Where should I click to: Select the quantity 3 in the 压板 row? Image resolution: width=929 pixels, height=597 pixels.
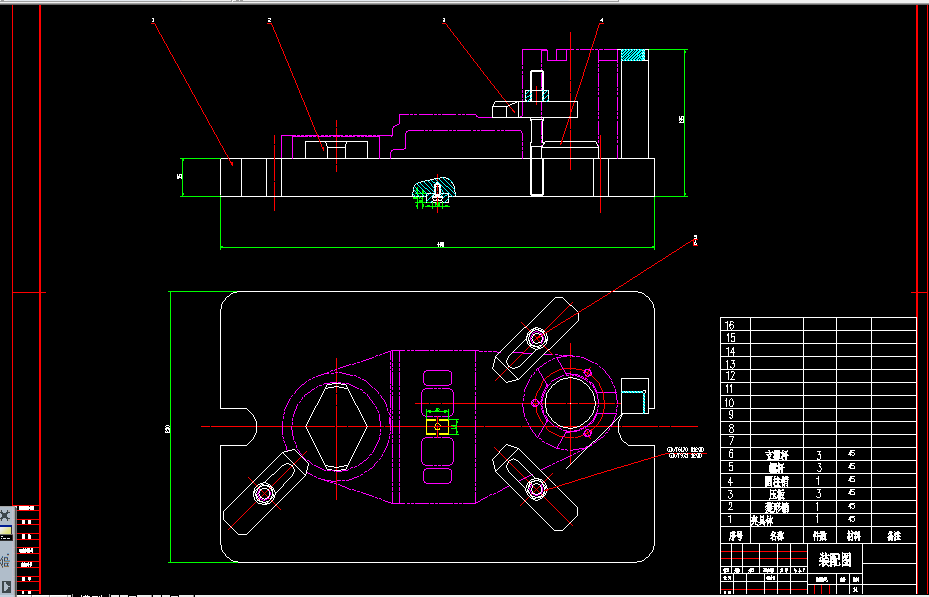point(819,494)
